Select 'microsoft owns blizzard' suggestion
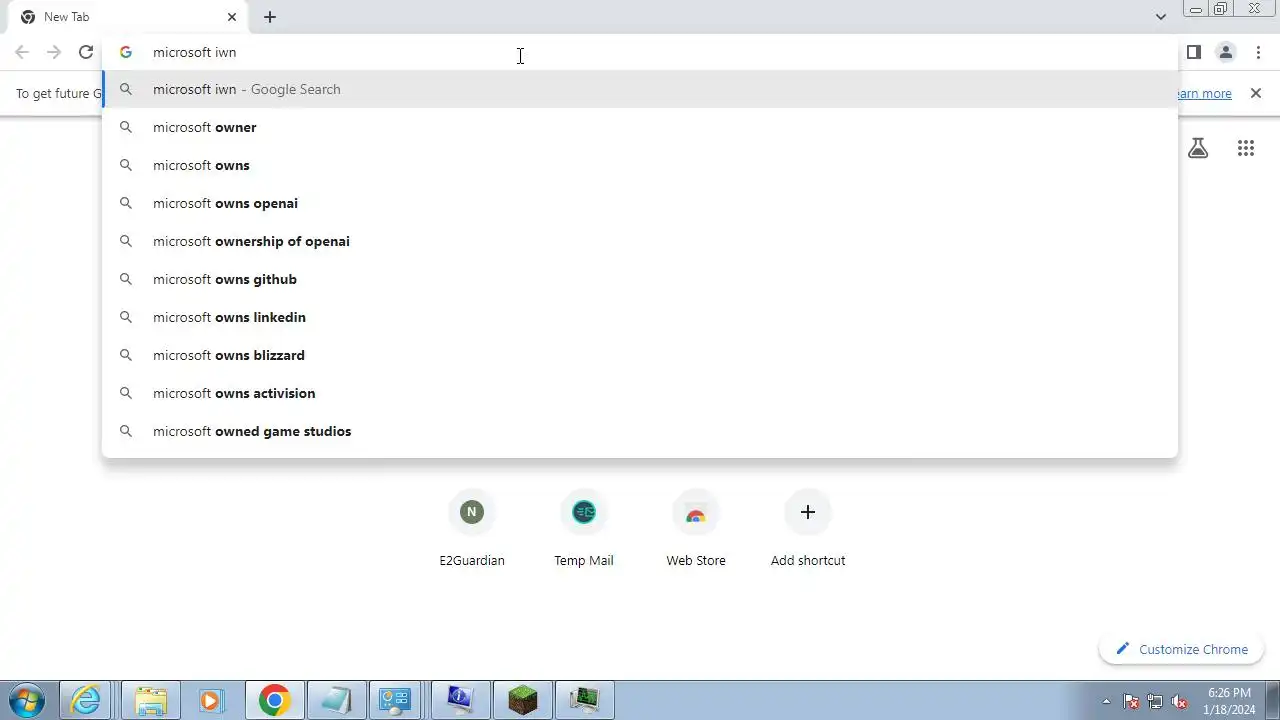 pos(640,355)
